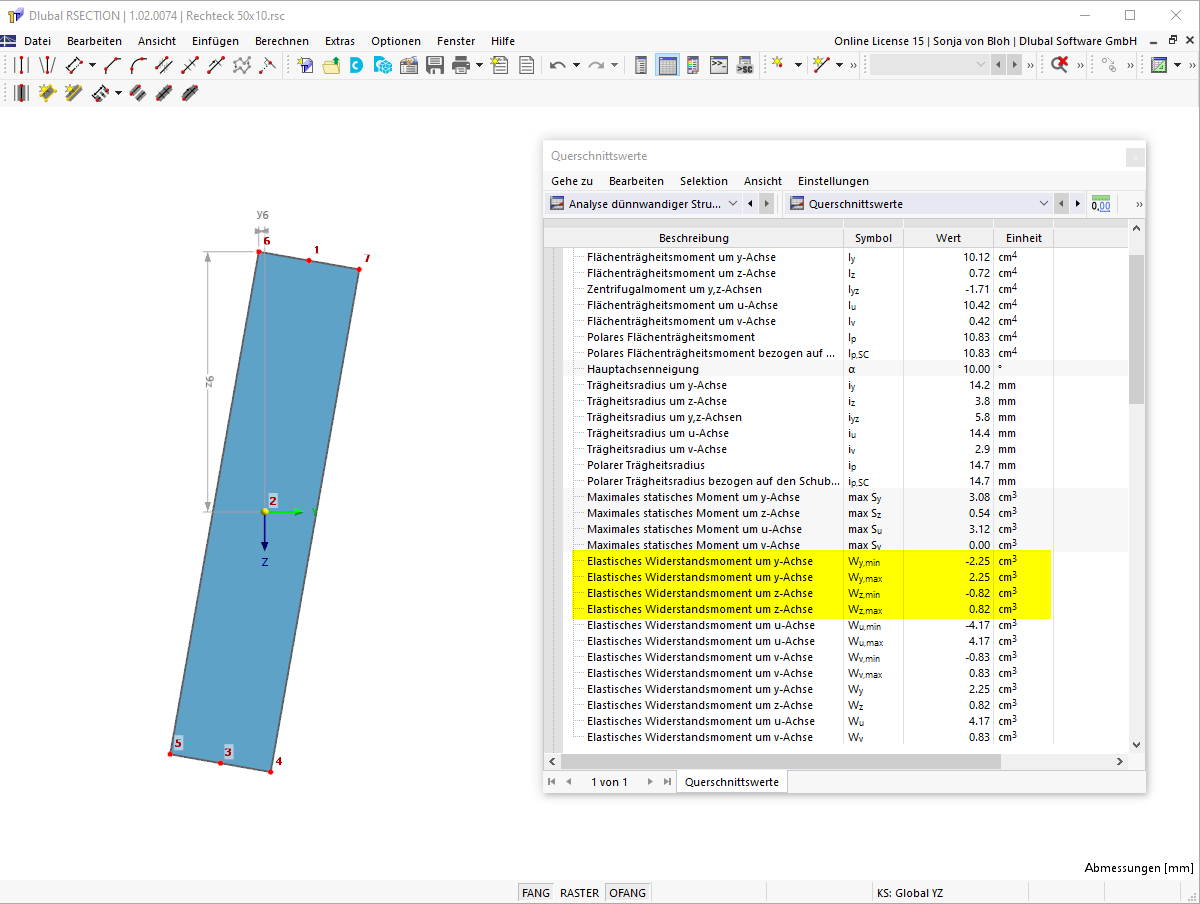Image resolution: width=1200 pixels, height=904 pixels.
Task: Click the magnifier with red X icon
Action: tap(1059, 65)
